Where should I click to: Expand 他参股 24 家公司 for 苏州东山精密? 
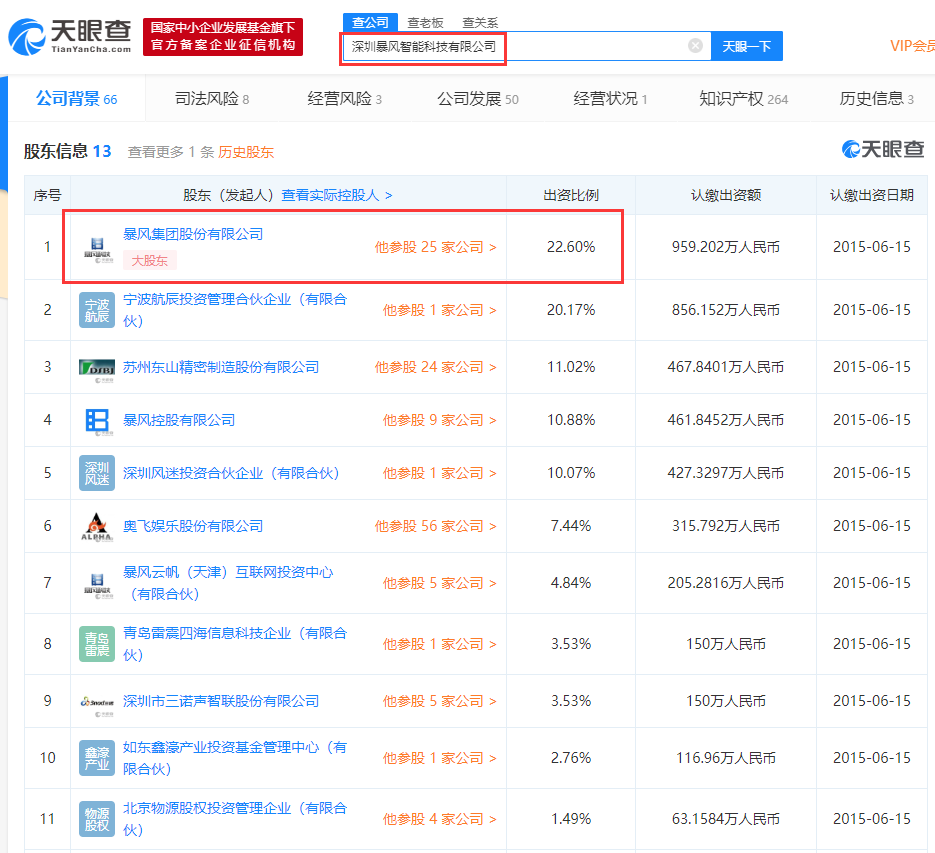point(435,367)
